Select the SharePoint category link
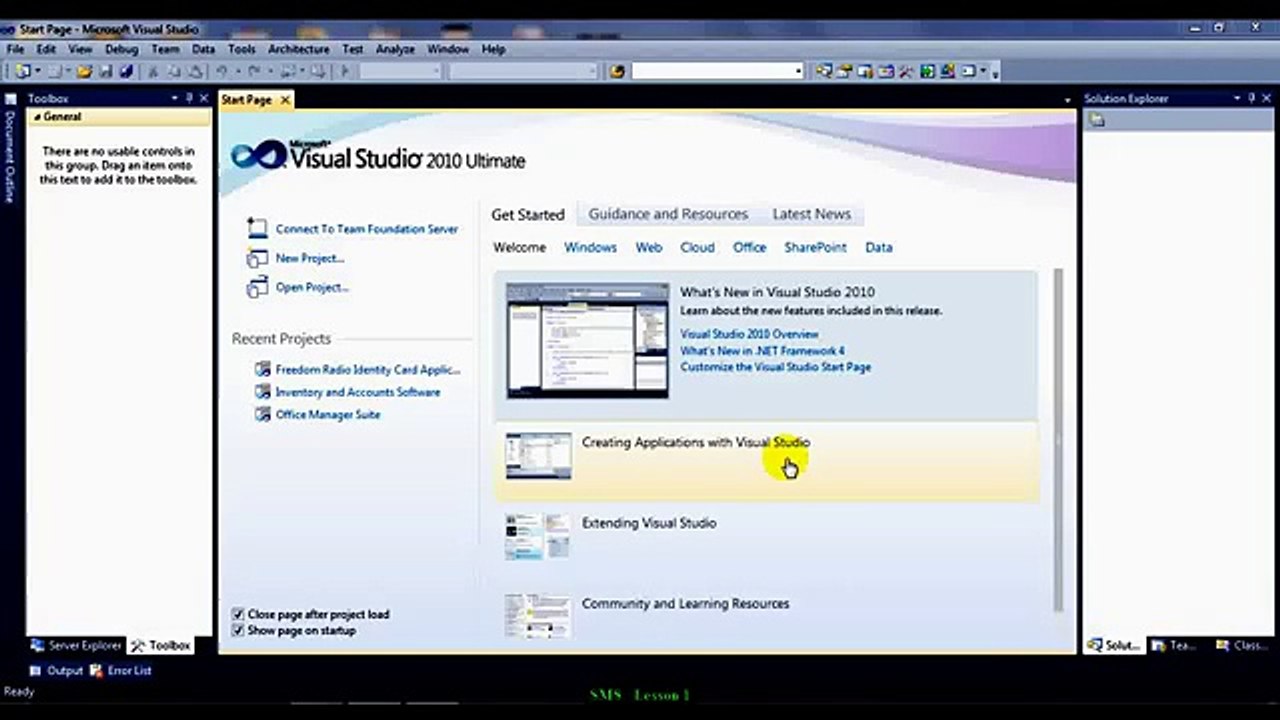Screen dimensions: 1280x720 815,247
